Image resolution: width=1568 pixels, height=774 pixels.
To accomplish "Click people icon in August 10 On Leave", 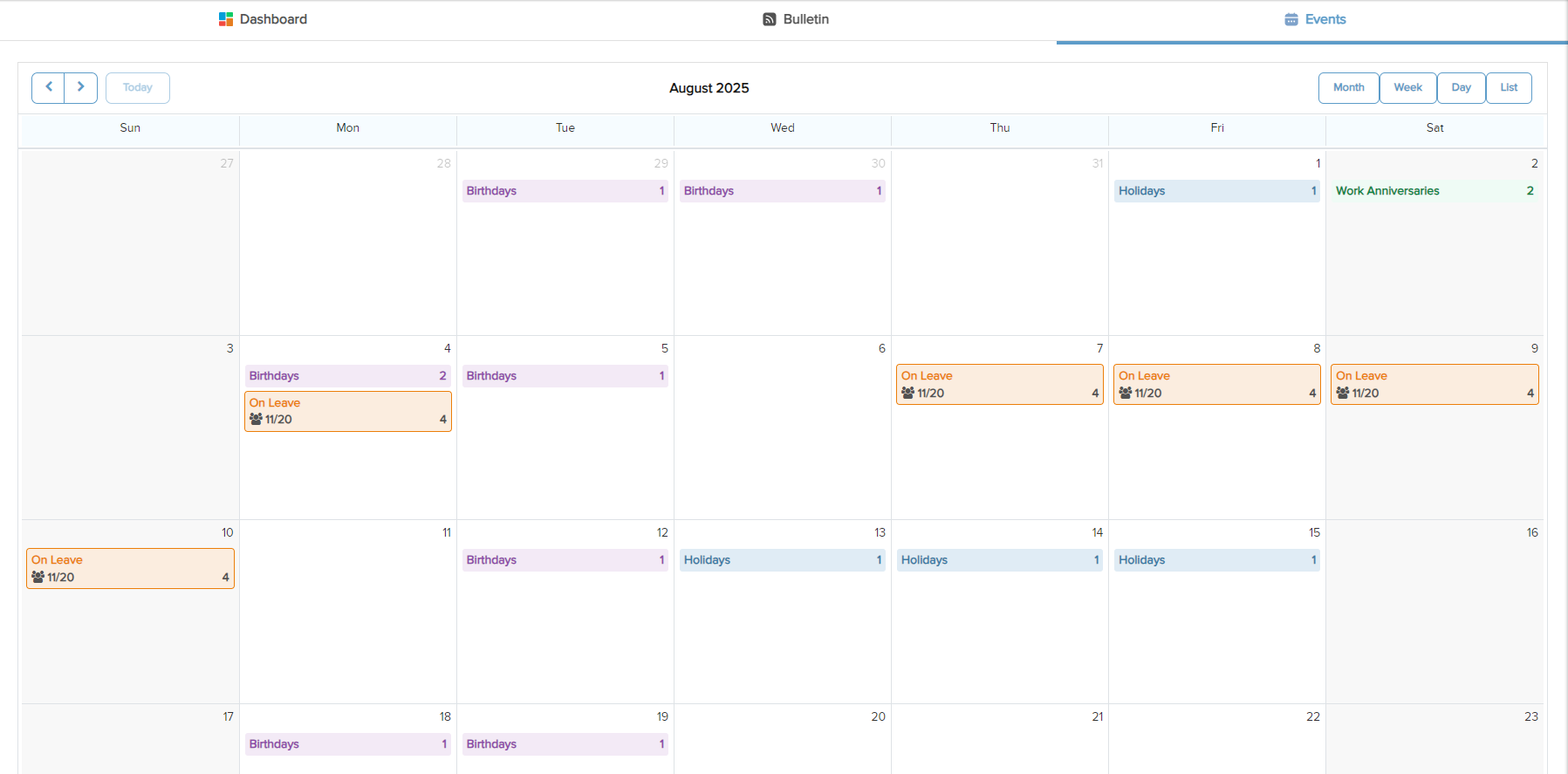I will pyautogui.click(x=38, y=578).
